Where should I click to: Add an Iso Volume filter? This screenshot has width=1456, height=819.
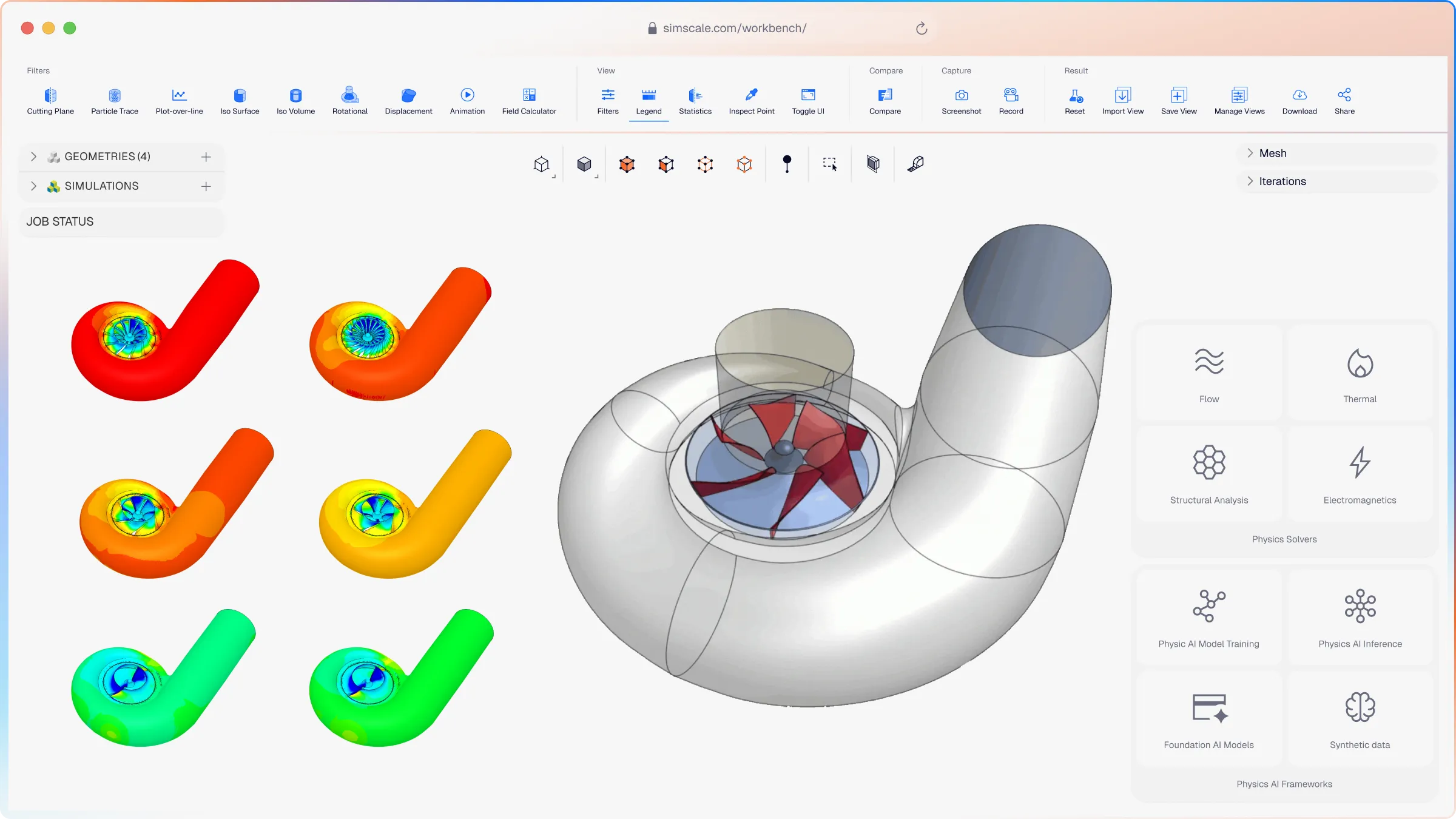[295, 101]
